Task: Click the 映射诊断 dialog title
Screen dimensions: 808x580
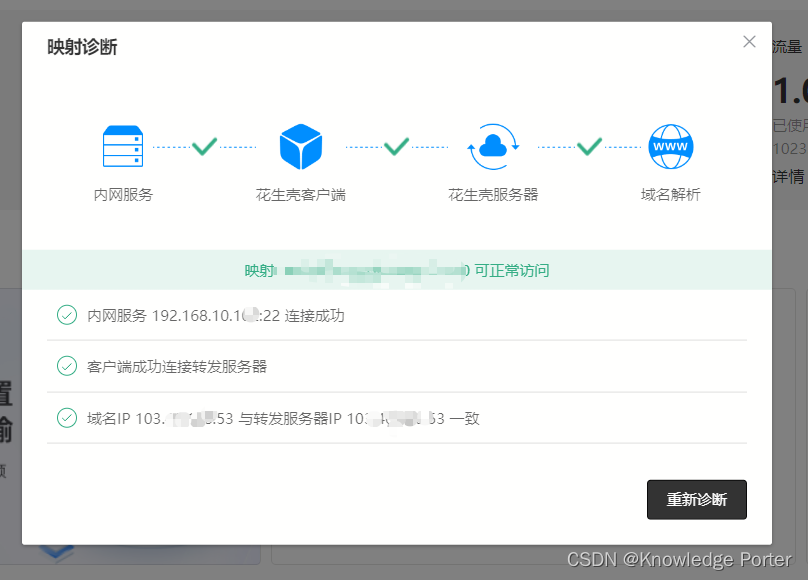Action: (x=82, y=47)
